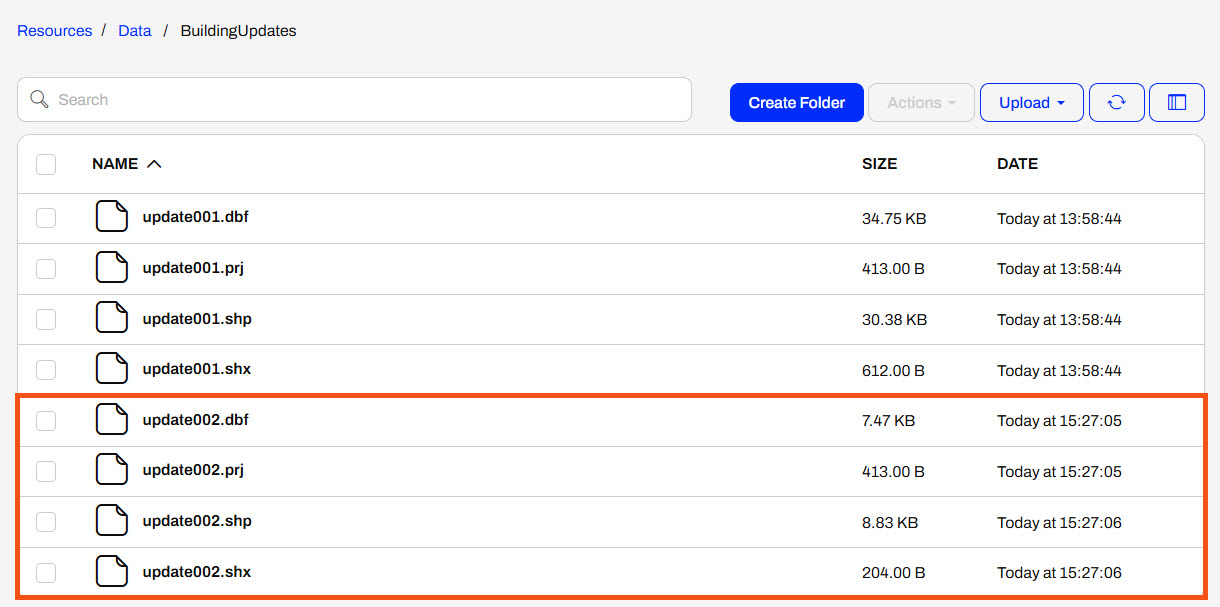
Task: Click the search magnifier icon
Action: click(x=40, y=99)
